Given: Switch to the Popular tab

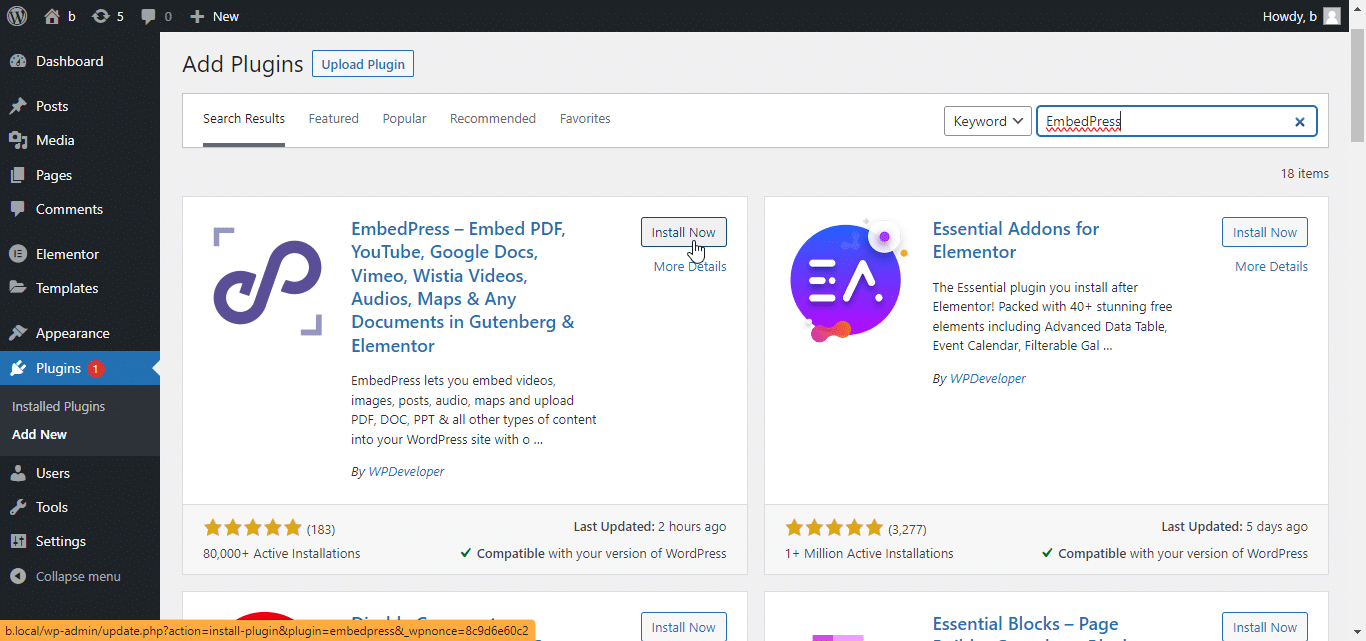Looking at the screenshot, I should click(x=404, y=118).
